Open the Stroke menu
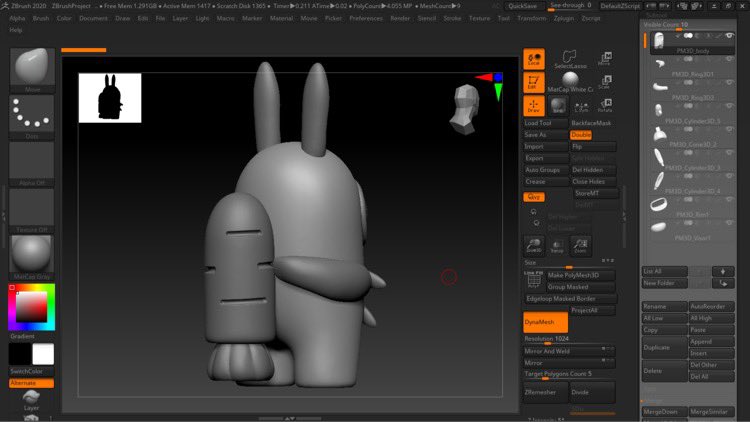750x422 pixels. point(452,18)
